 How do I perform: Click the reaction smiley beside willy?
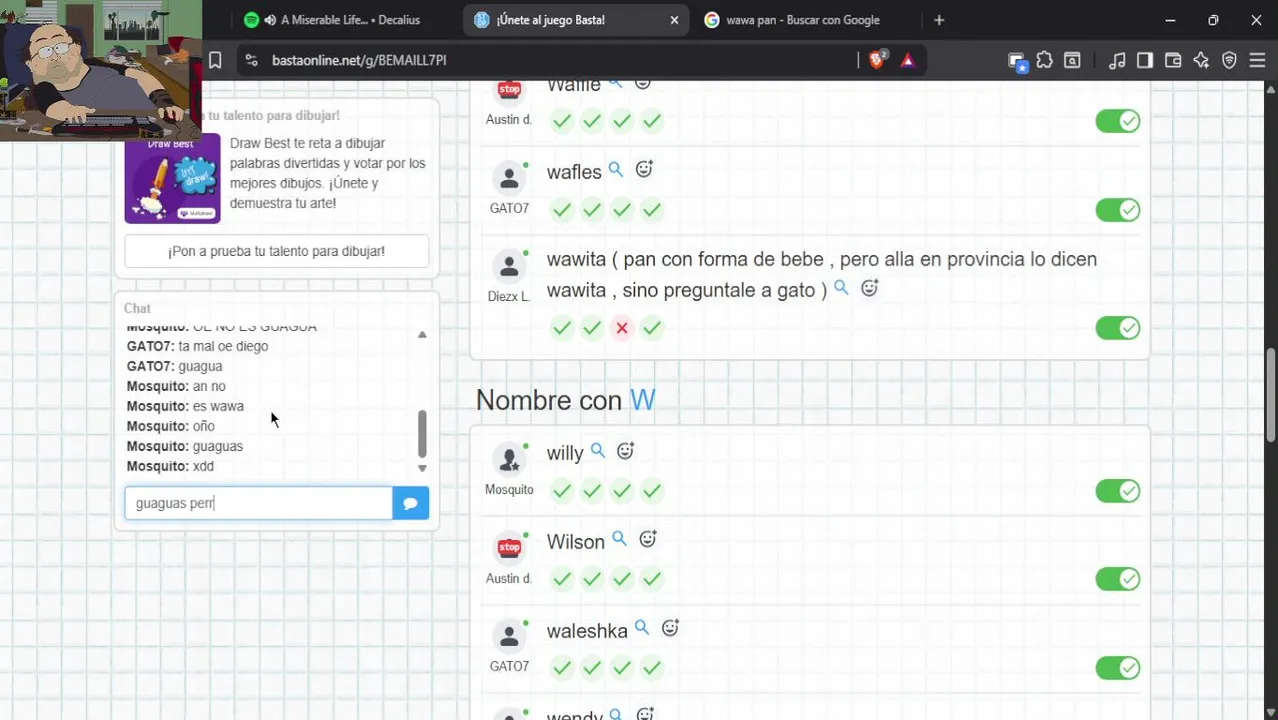point(626,451)
